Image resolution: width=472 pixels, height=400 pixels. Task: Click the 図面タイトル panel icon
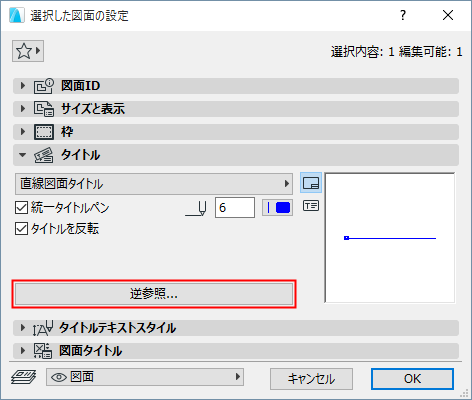click(x=43, y=351)
